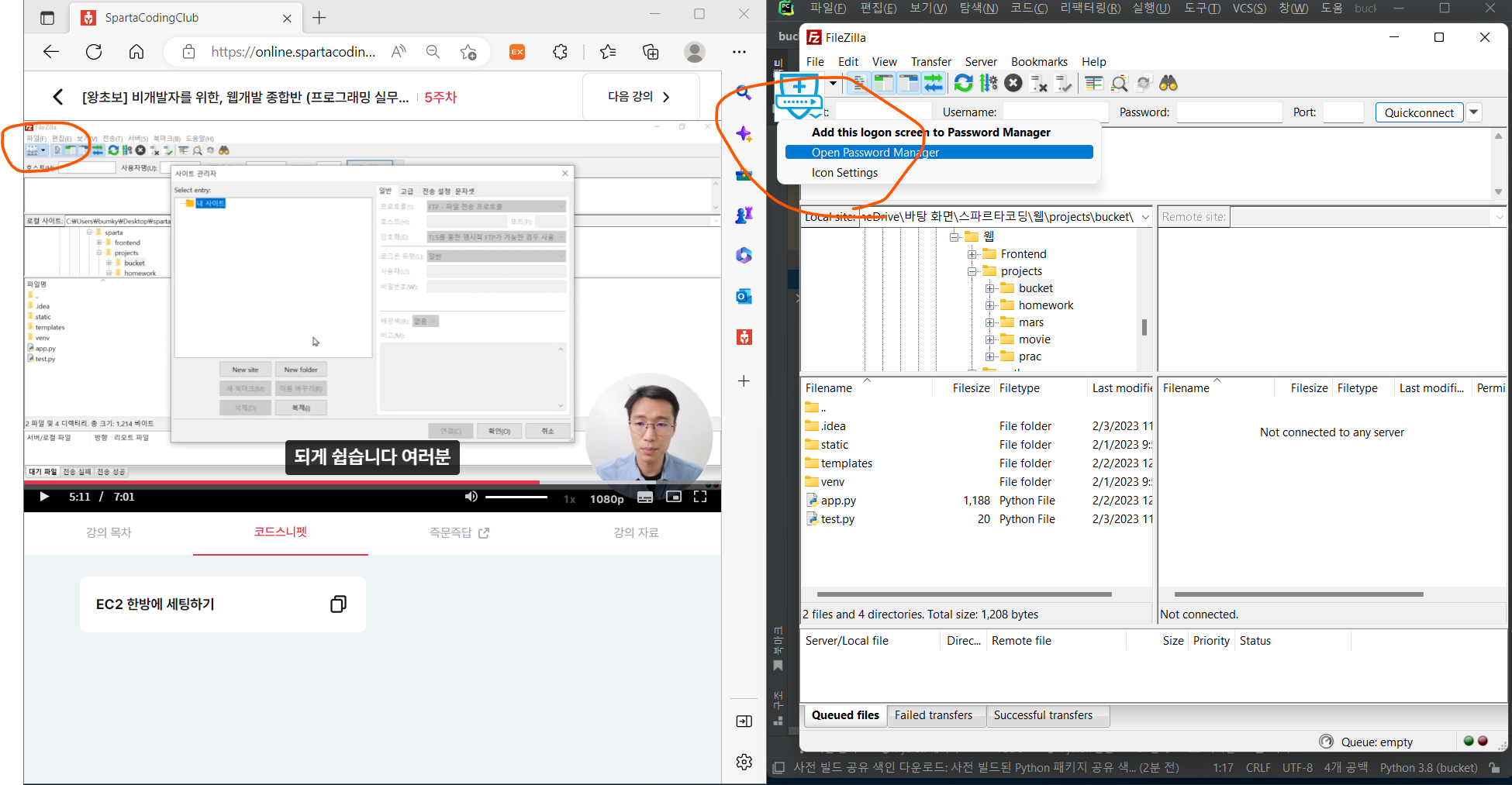The height and width of the screenshot is (785, 1512).
Task: Focus the Port input field
Action: [x=1343, y=112]
